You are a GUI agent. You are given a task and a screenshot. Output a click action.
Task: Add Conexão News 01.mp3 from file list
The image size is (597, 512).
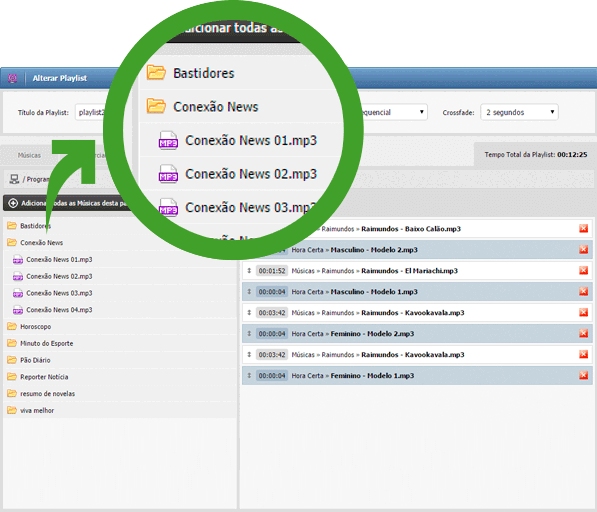[59, 260]
